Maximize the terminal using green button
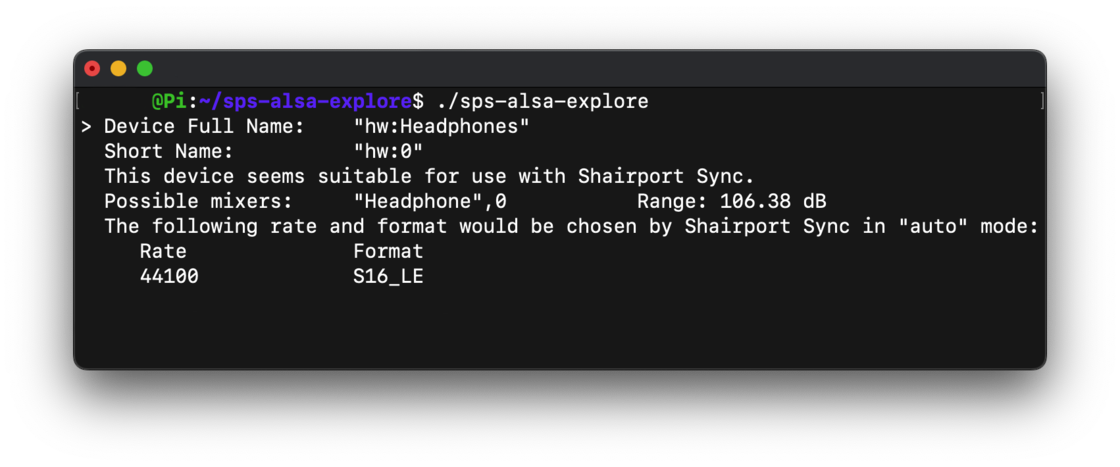Viewport: 1120px width, 467px height. click(145, 69)
